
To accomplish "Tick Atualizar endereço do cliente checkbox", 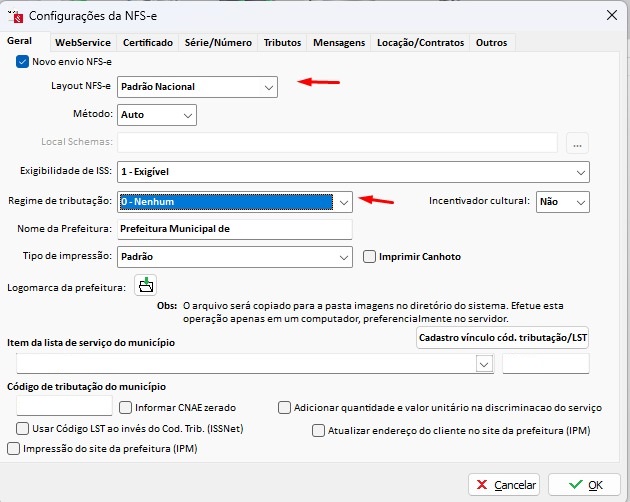I will pyautogui.click(x=319, y=431).
